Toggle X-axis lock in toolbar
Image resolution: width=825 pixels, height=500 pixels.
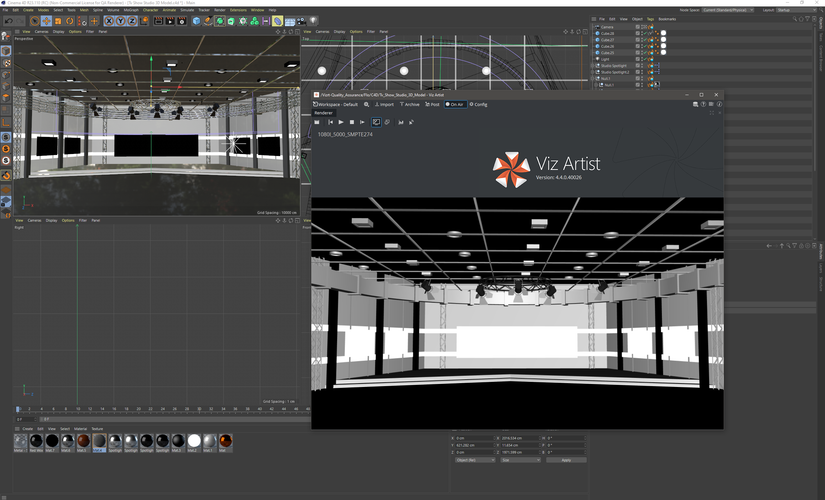108,21
